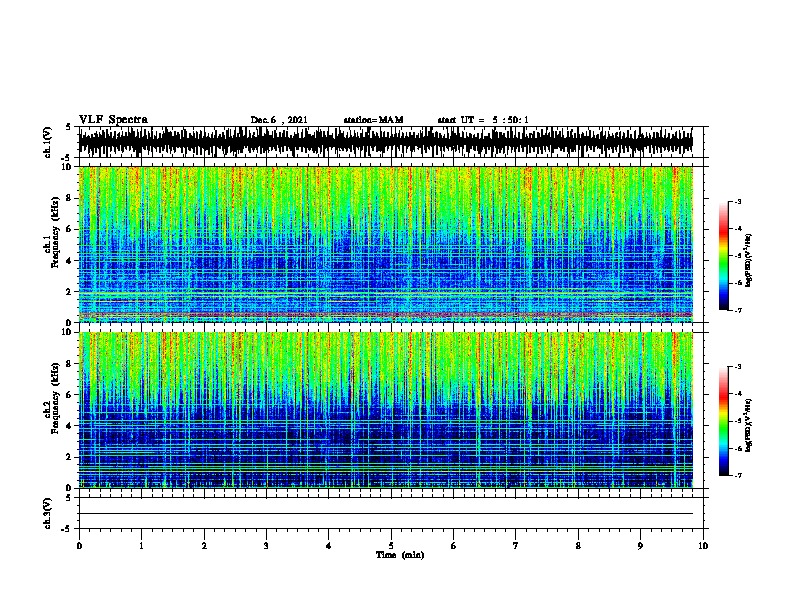Click the "ch.1(V)" waveform axis label
The image size is (792, 612).
click(x=48, y=142)
